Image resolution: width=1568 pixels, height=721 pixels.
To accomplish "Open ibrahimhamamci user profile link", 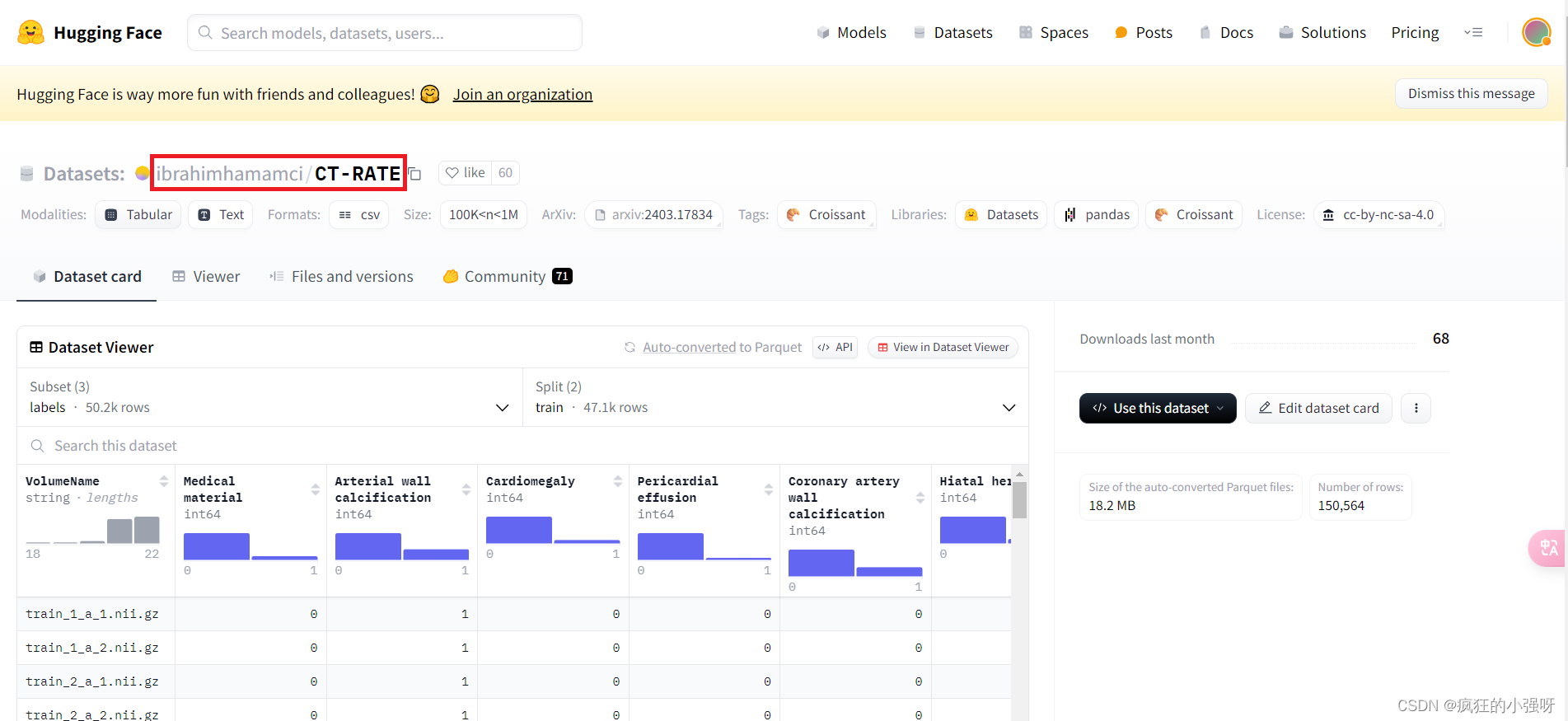I will pyautogui.click(x=229, y=174).
